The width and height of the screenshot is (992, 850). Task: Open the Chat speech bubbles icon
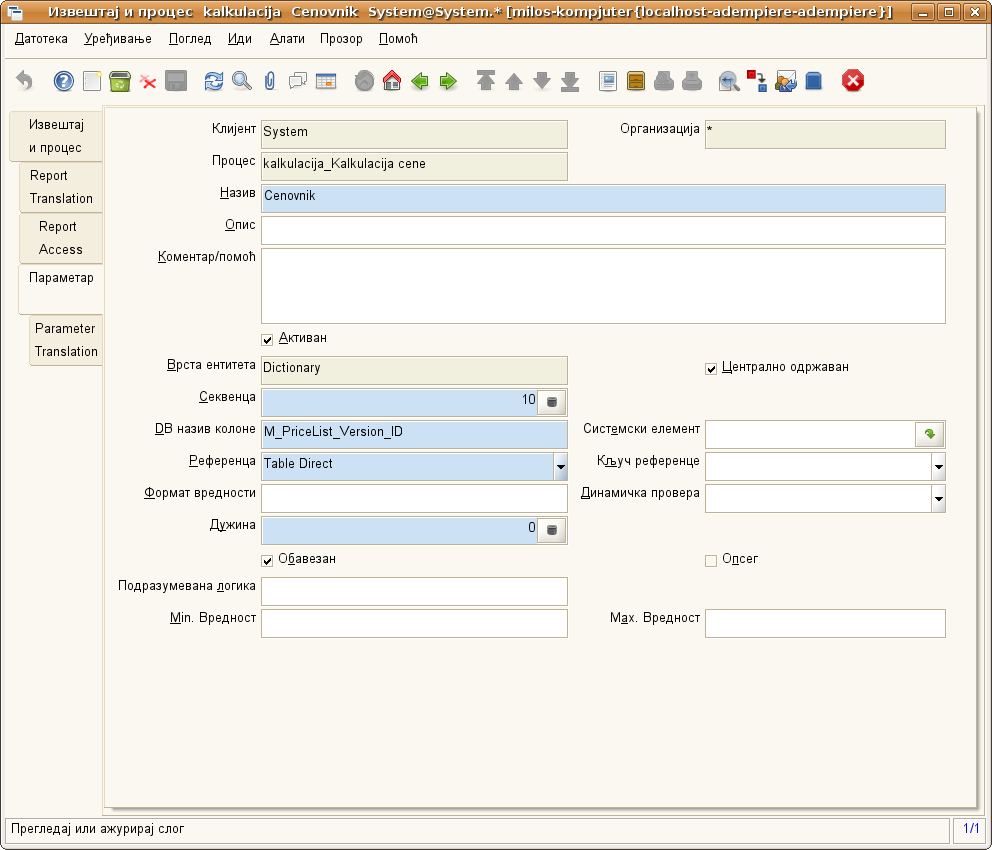click(x=297, y=81)
